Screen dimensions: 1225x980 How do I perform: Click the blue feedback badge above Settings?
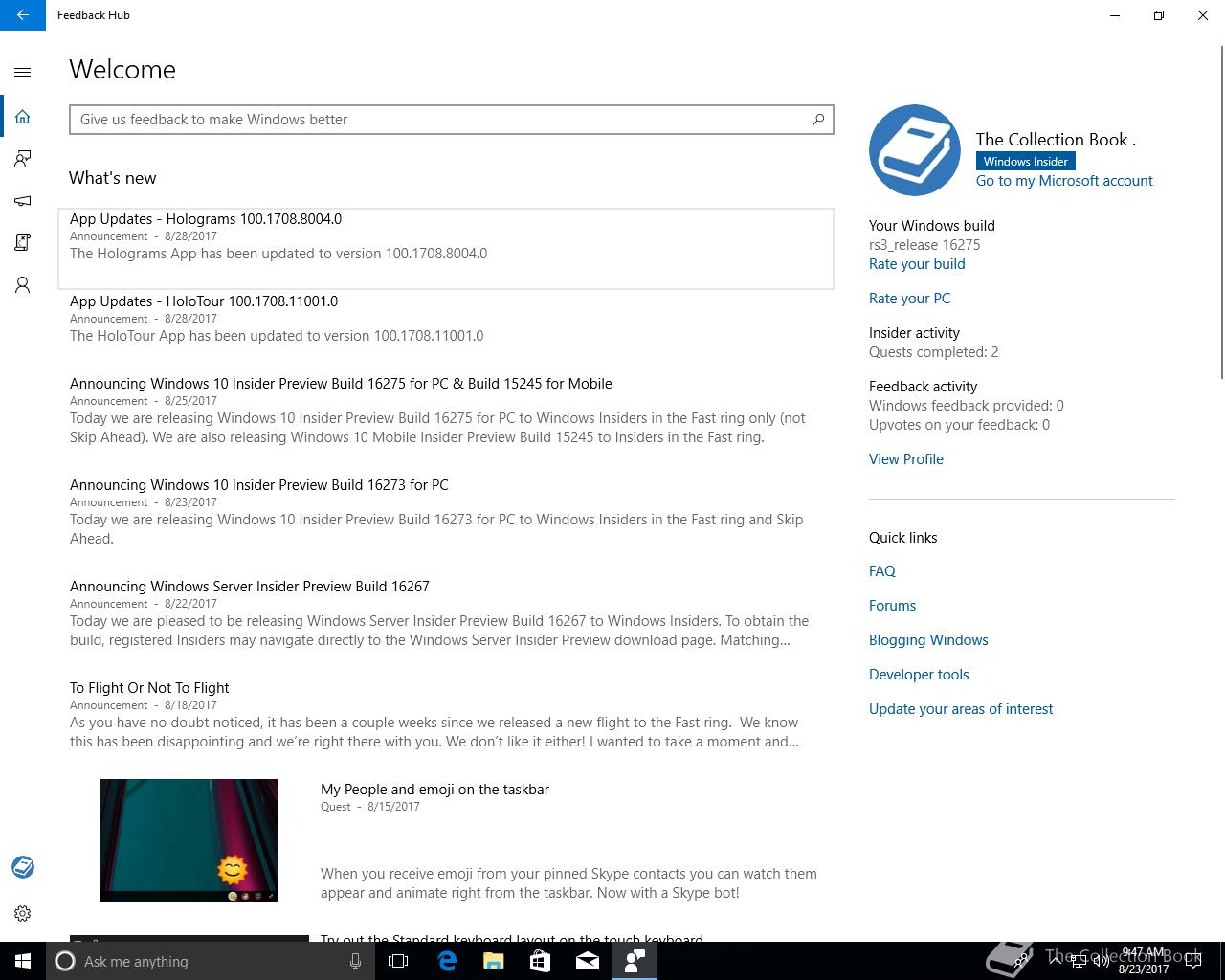[23, 867]
